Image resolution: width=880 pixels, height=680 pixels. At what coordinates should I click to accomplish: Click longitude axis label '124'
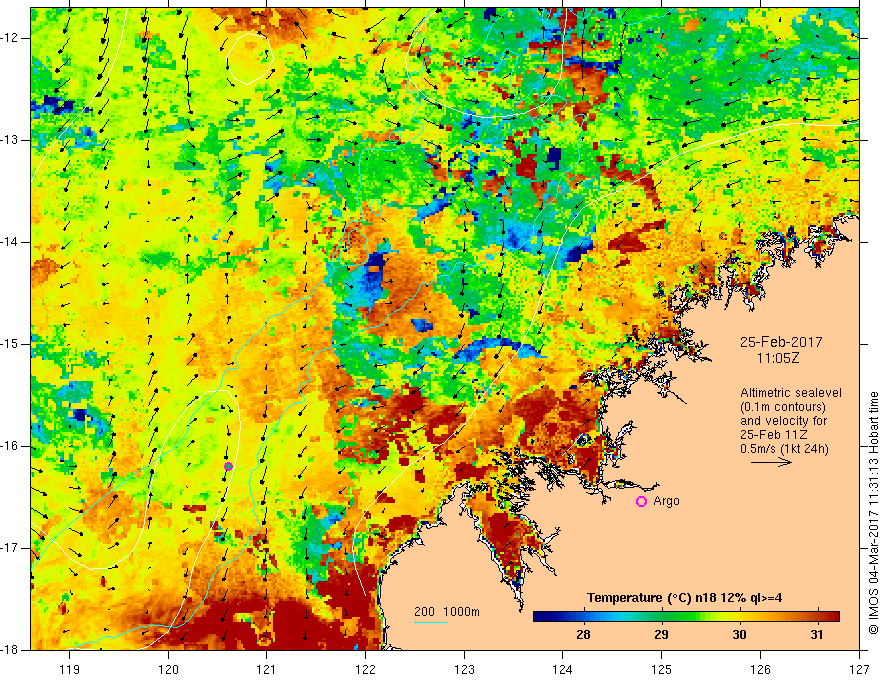(563, 669)
